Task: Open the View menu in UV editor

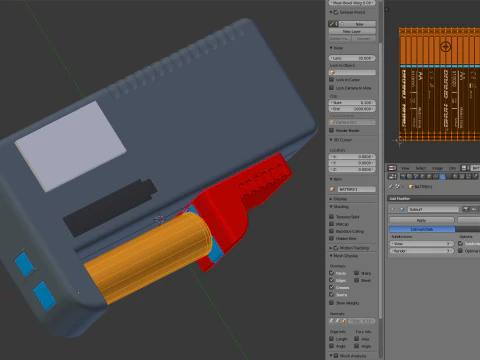Action: pos(405,168)
